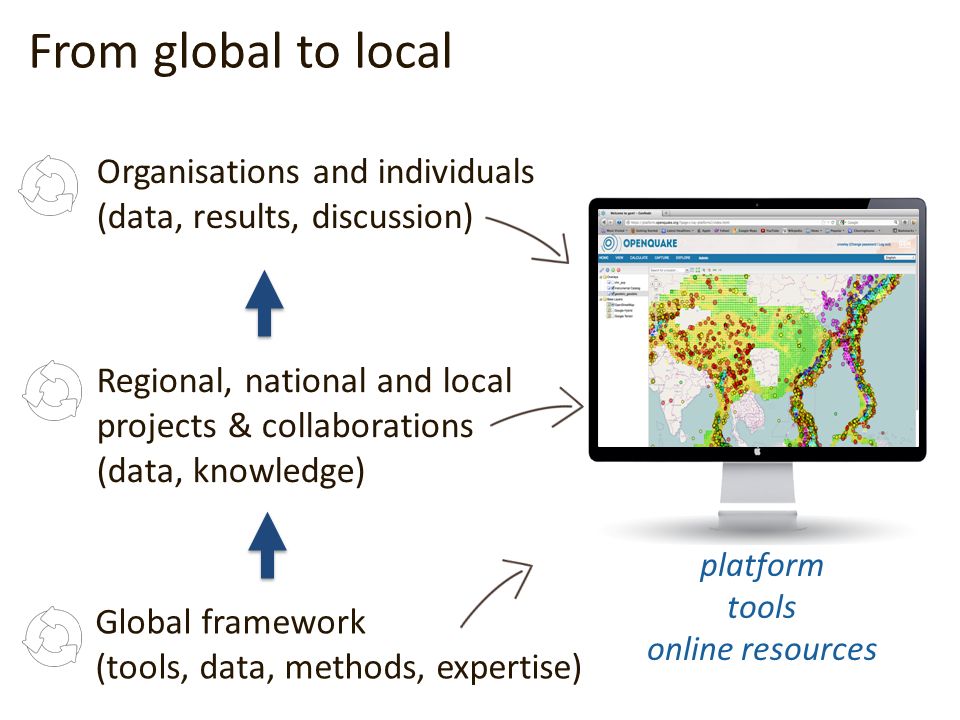Image resolution: width=960 pixels, height=720 pixels.
Task: Open the VIEW menu in OpenQuake navbar
Action: click(619, 258)
